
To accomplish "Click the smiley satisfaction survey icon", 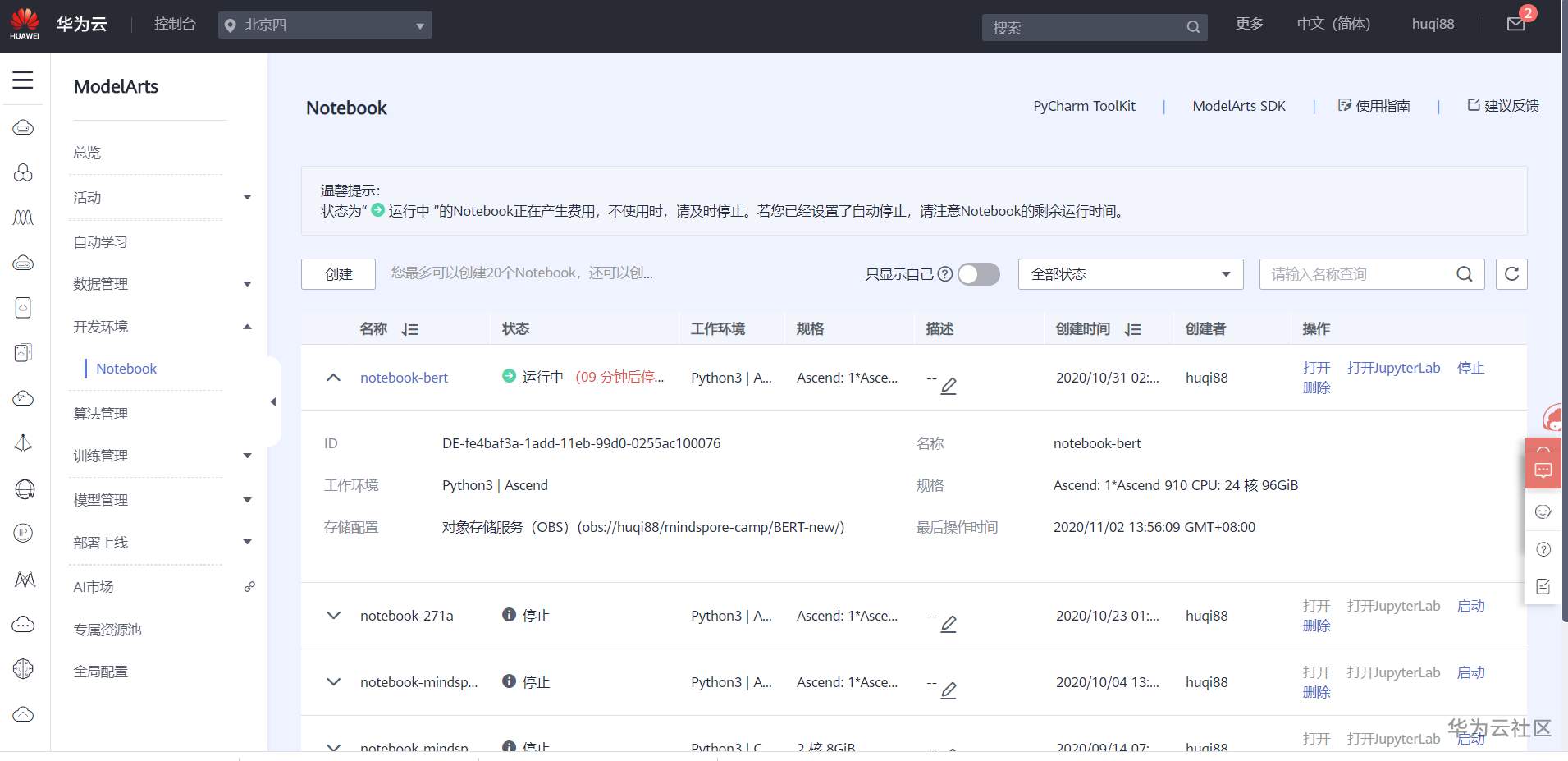I will point(1543,511).
